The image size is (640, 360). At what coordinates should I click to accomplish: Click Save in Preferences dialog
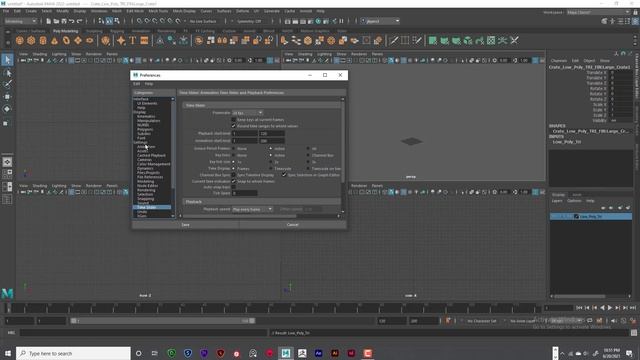tap(185, 224)
